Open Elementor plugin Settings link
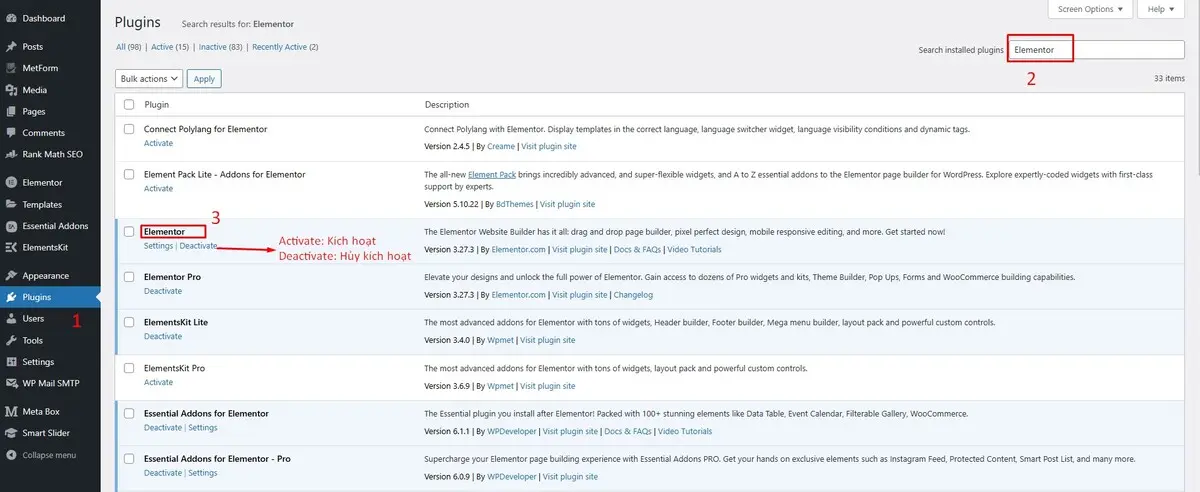1200x492 pixels. (x=158, y=246)
